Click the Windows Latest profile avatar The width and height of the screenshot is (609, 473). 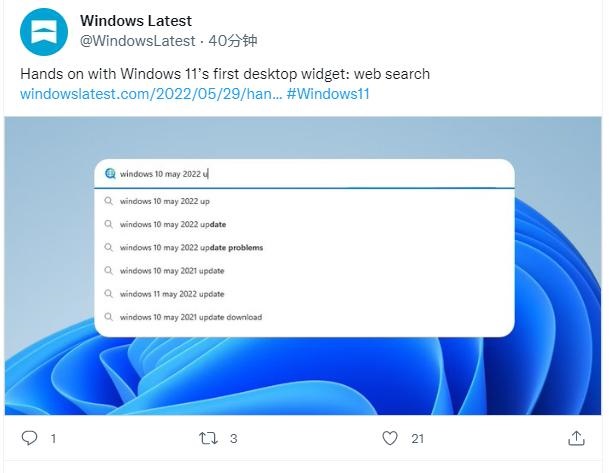click(45, 31)
